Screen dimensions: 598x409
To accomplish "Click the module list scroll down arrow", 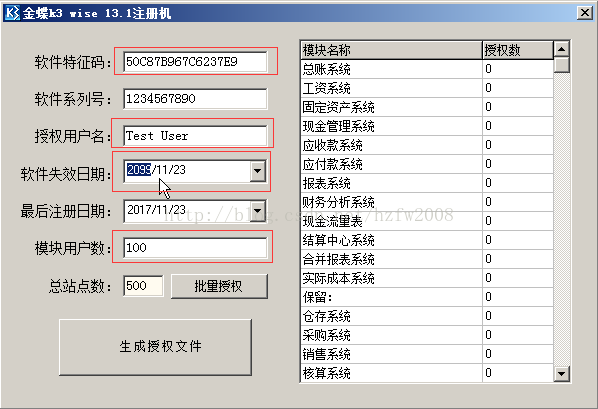I will click(x=561, y=373).
